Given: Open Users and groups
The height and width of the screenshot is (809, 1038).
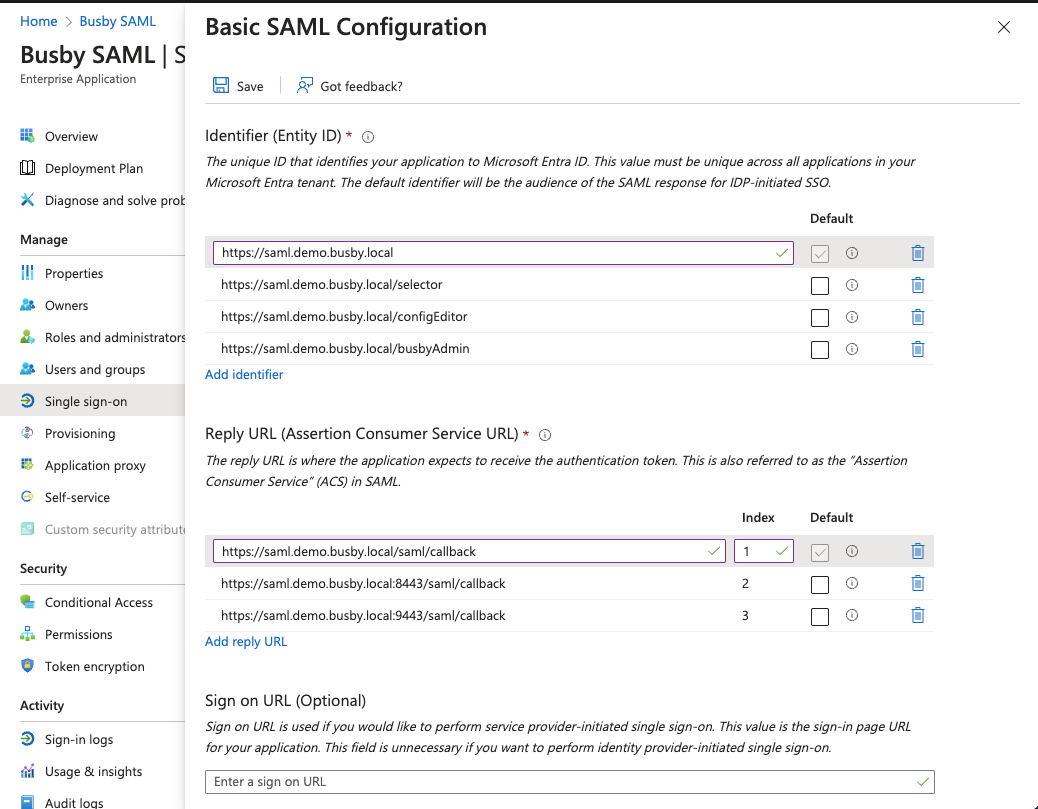Looking at the screenshot, I should click(x=93, y=369).
